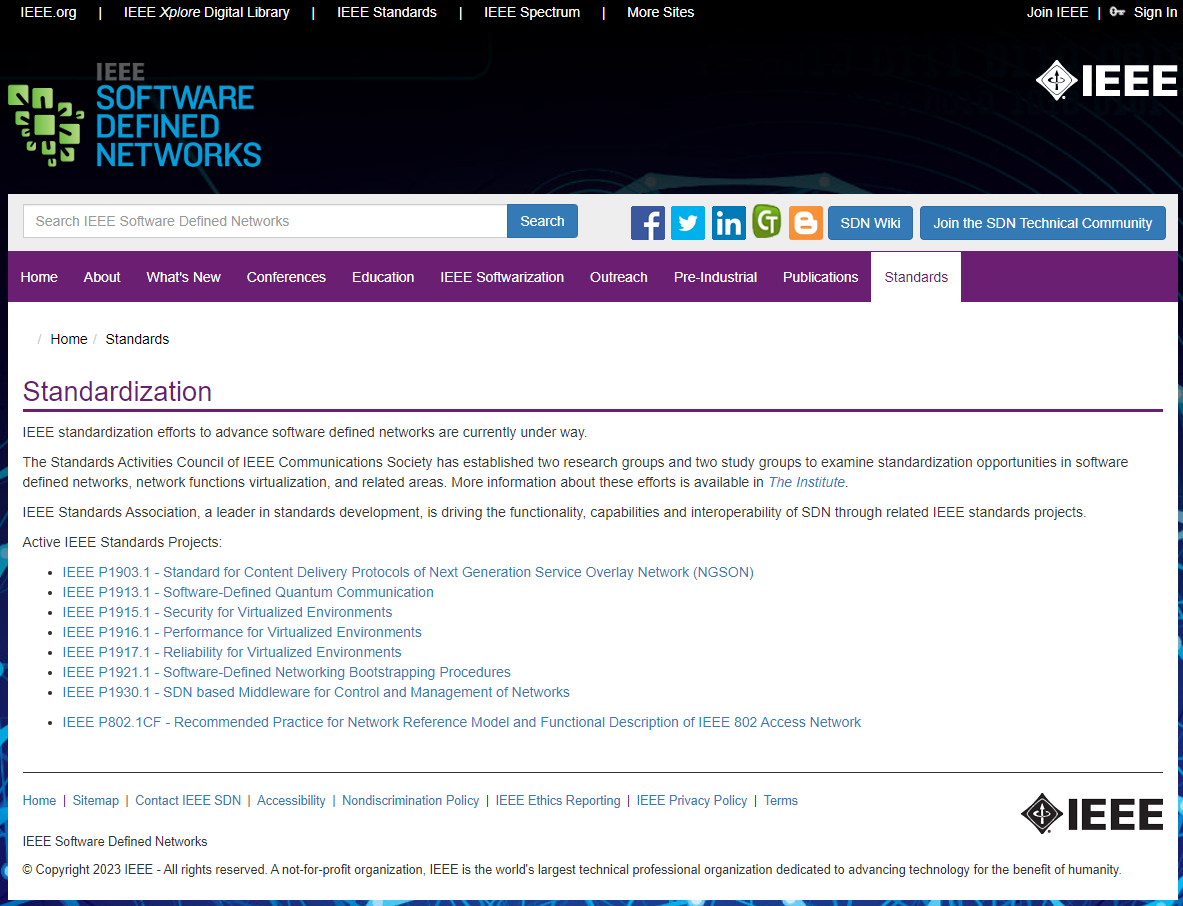Image resolution: width=1183 pixels, height=906 pixels.
Task: Open Accessibility footer link
Action: tap(291, 800)
